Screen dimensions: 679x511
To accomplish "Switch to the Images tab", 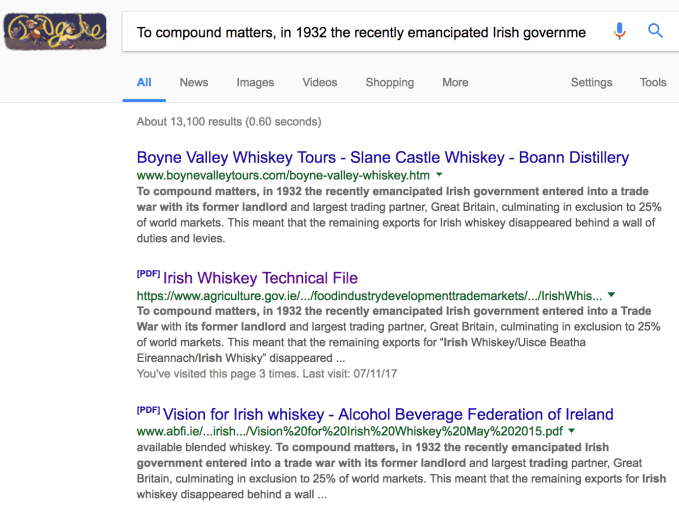I will pyautogui.click(x=255, y=82).
